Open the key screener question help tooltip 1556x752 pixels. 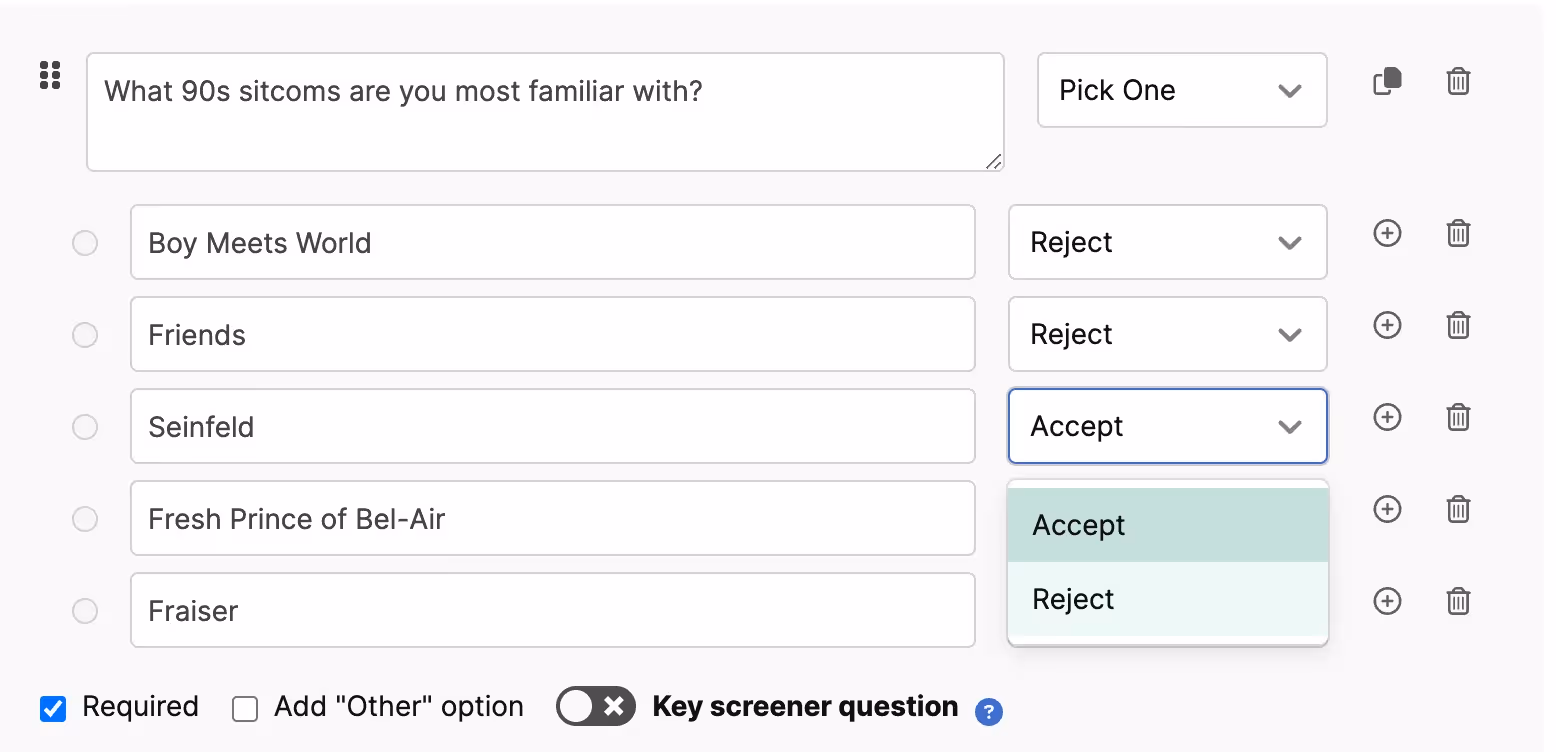(x=988, y=712)
